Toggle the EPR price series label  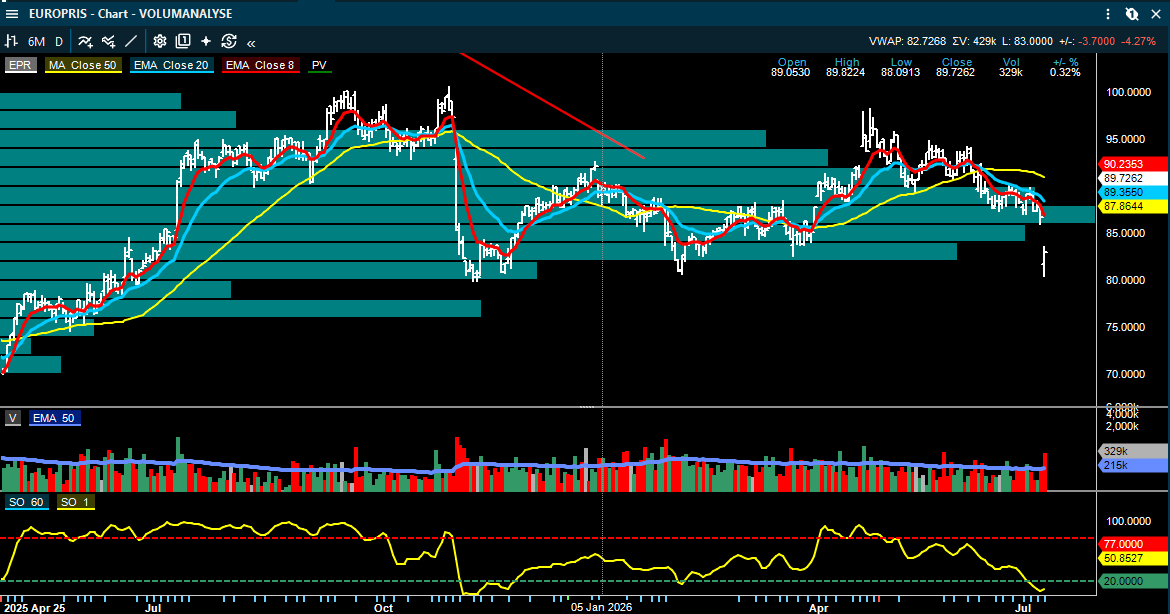tap(20, 65)
